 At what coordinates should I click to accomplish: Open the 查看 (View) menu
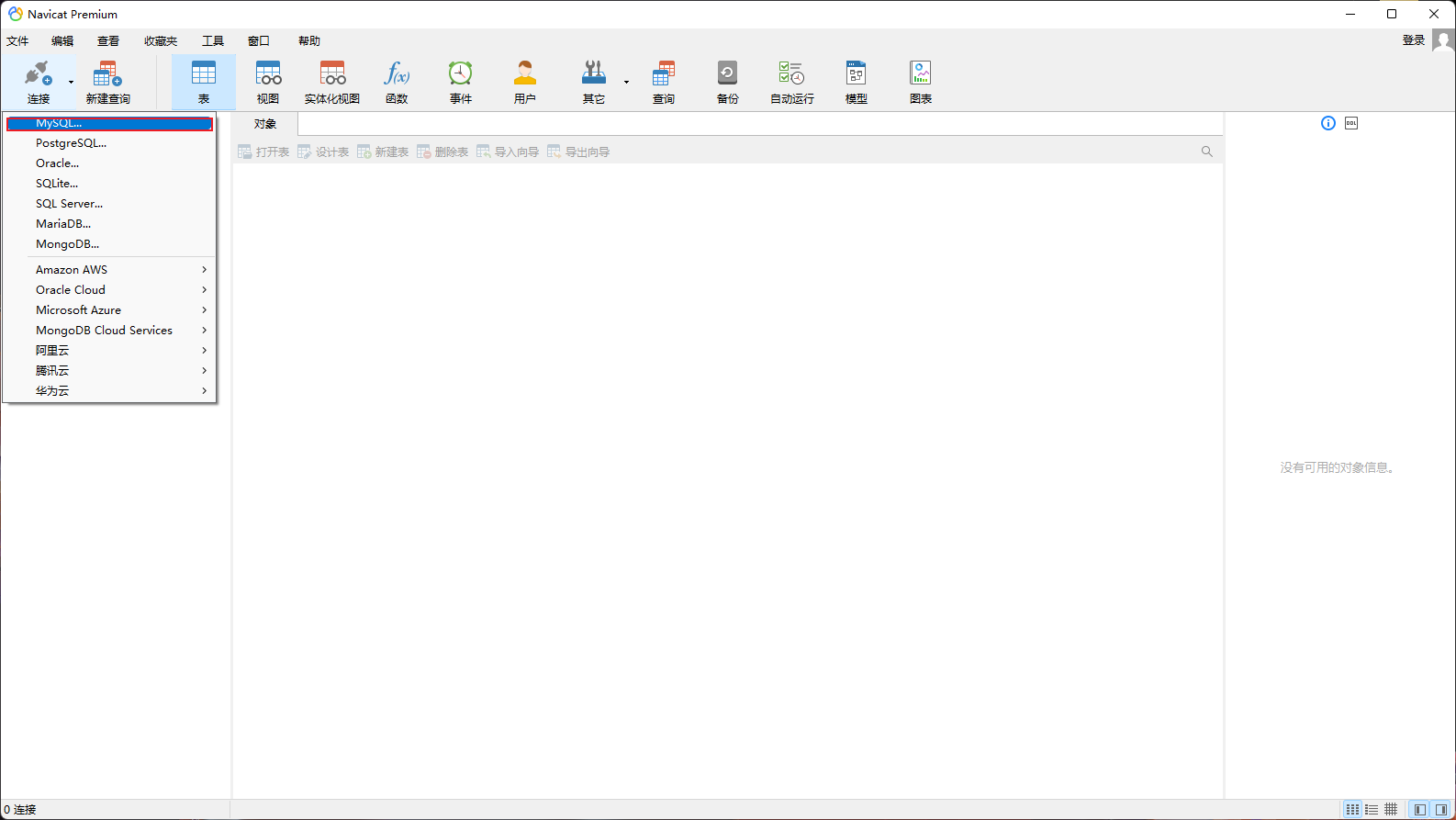[108, 41]
